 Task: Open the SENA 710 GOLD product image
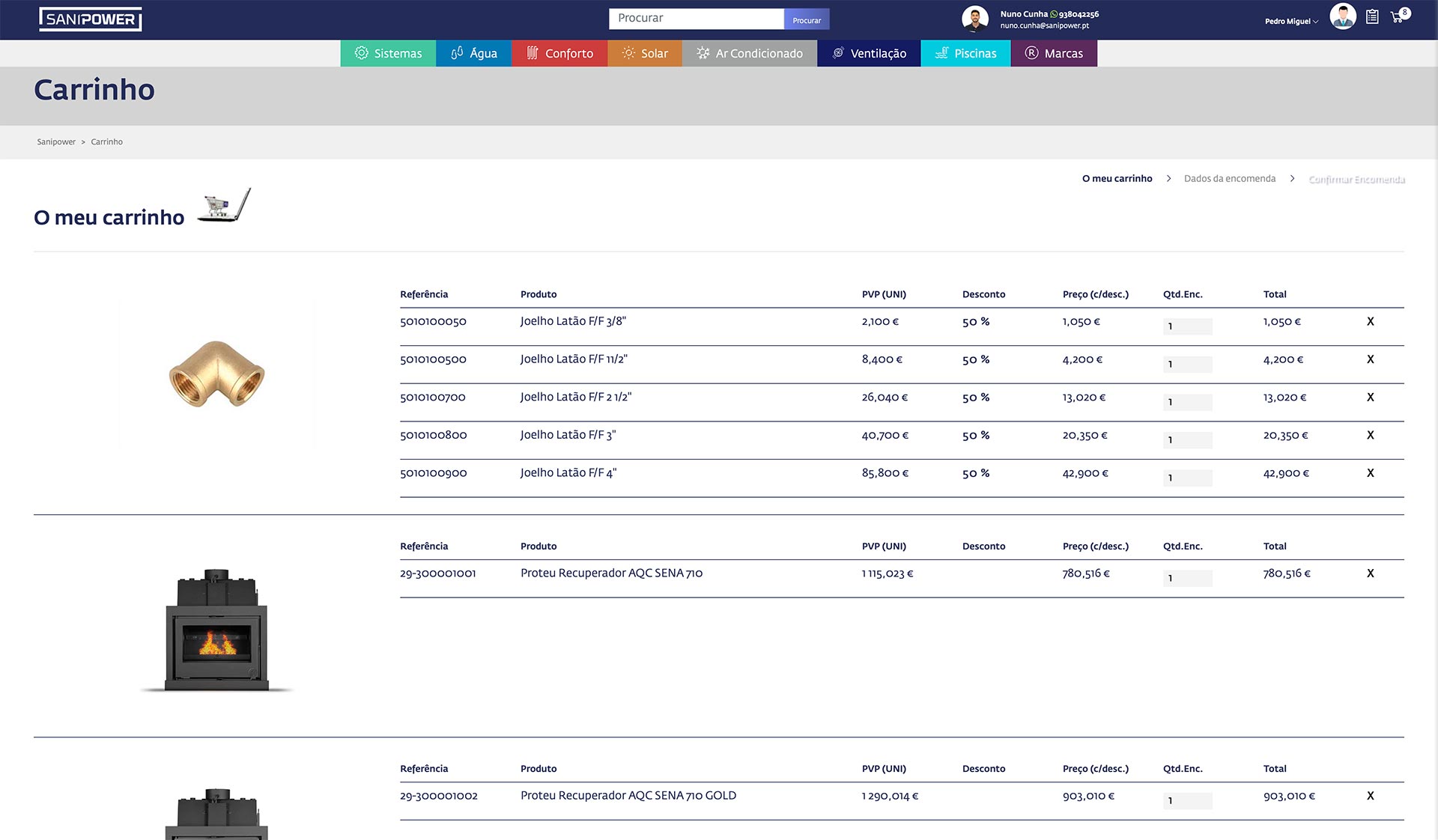(x=216, y=814)
